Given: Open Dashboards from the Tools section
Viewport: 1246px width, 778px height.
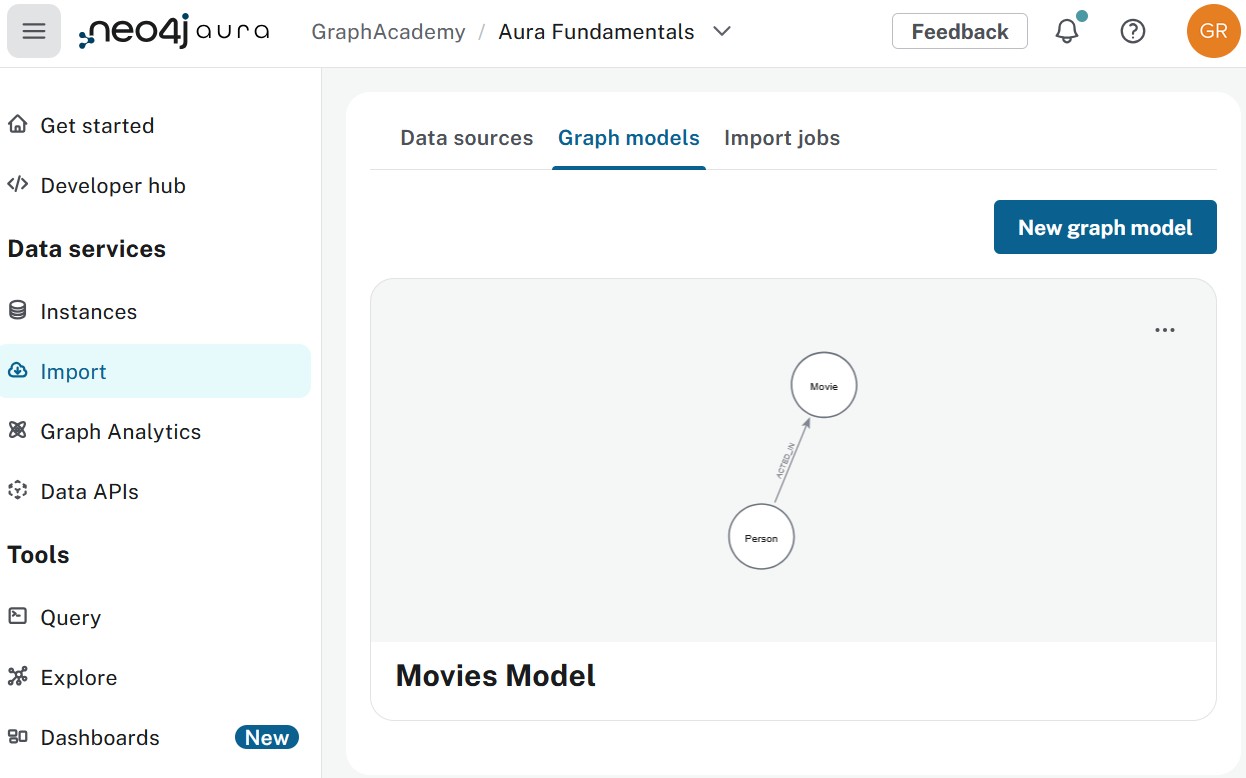Looking at the screenshot, I should 100,737.
